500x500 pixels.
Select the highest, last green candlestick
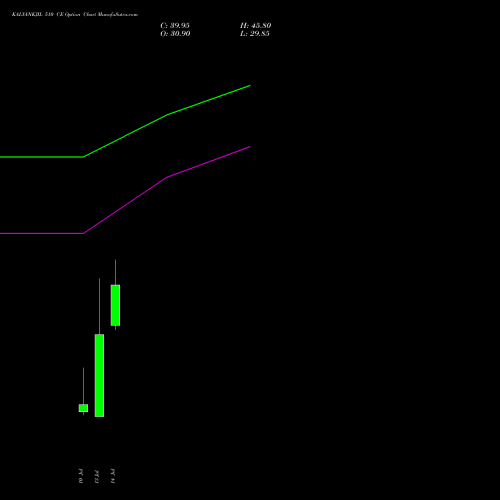[115, 305]
